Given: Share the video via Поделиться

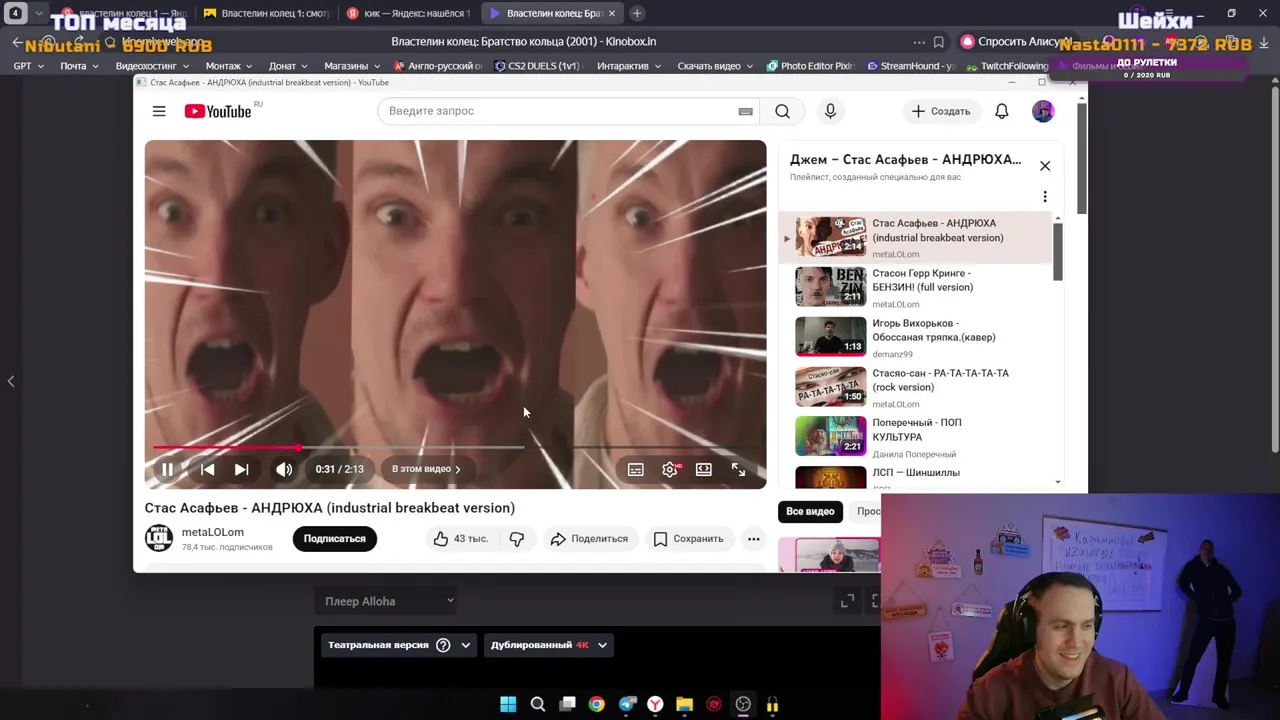Looking at the screenshot, I should click(589, 539).
